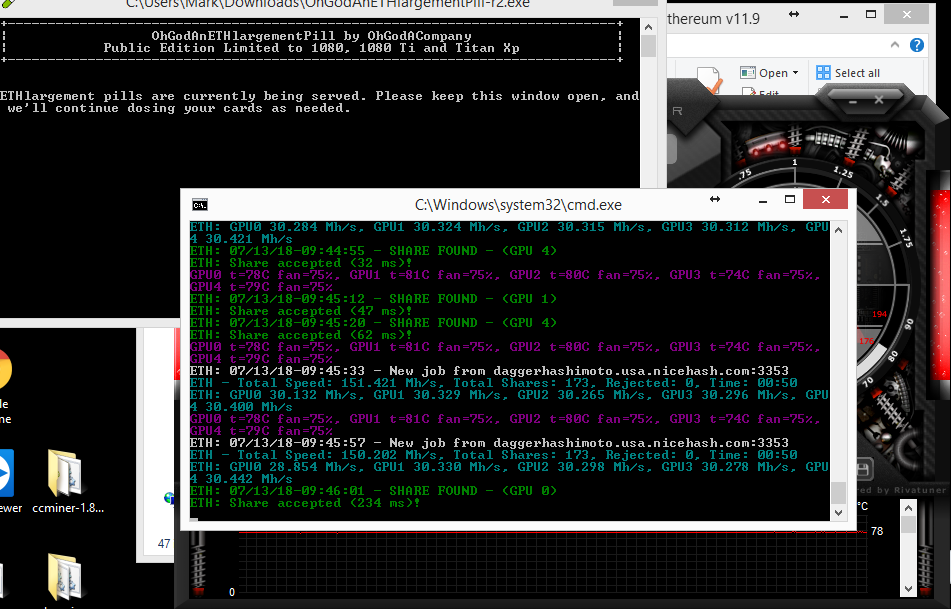Click 09:44:55 SHARE FOUND (GPU 4) line

(x=373, y=251)
